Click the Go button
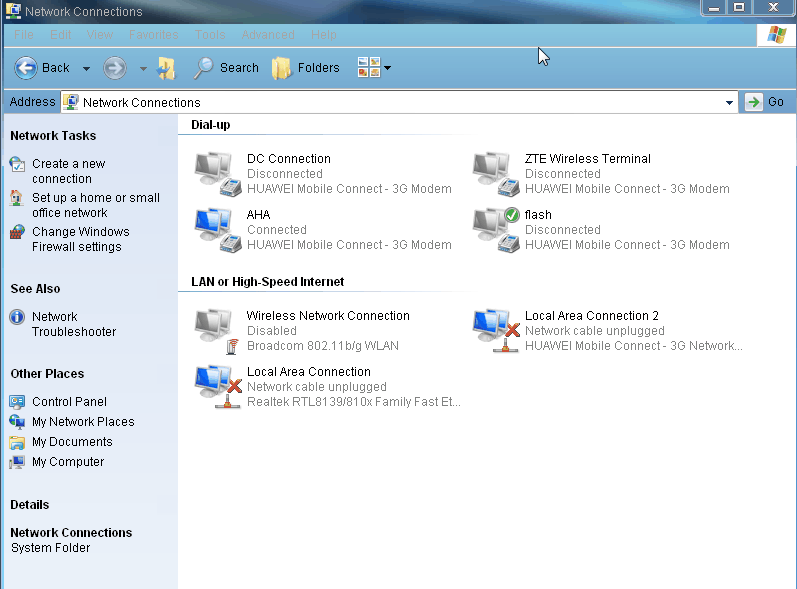 pos(764,102)
